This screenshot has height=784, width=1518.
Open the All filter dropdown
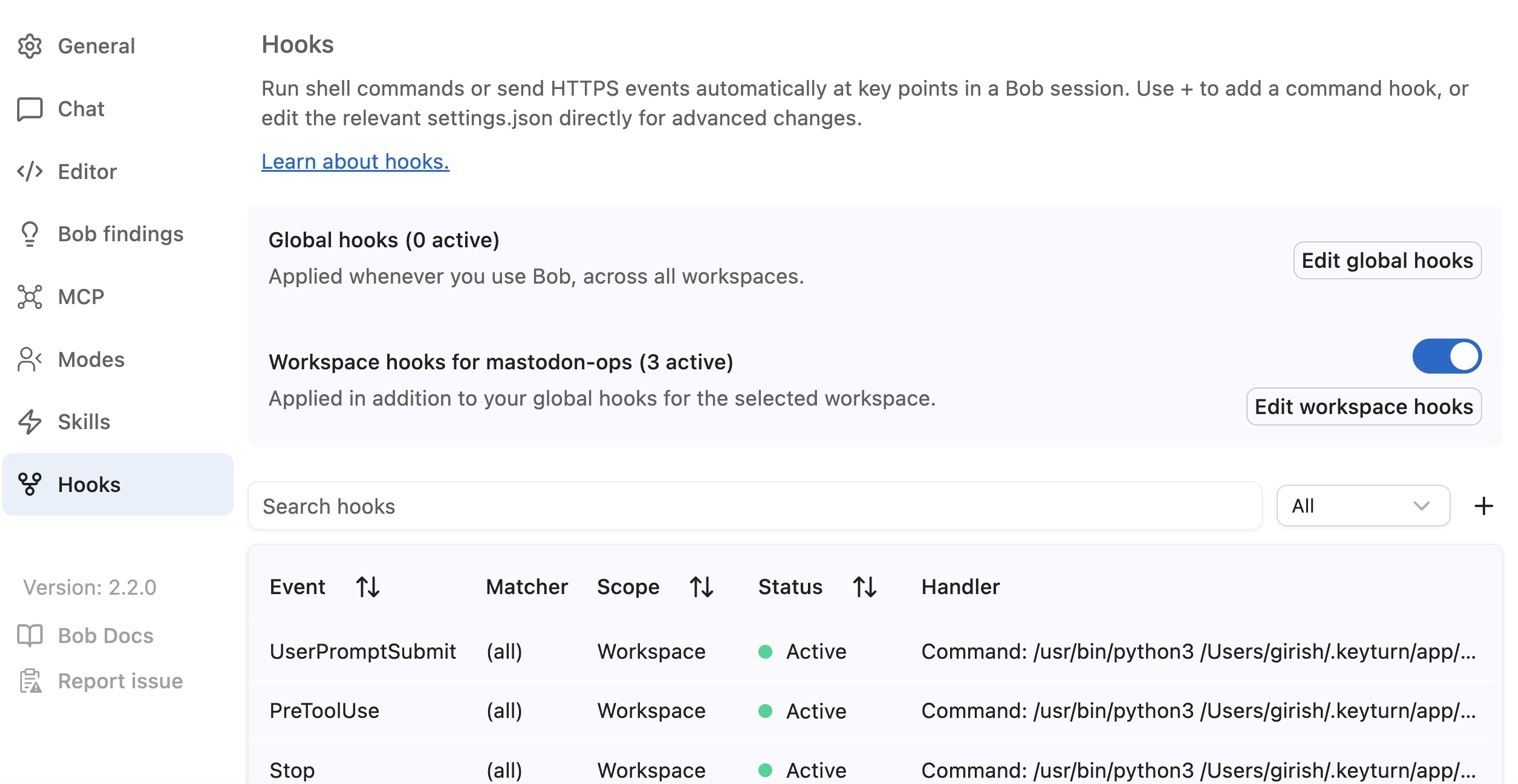1363,506
